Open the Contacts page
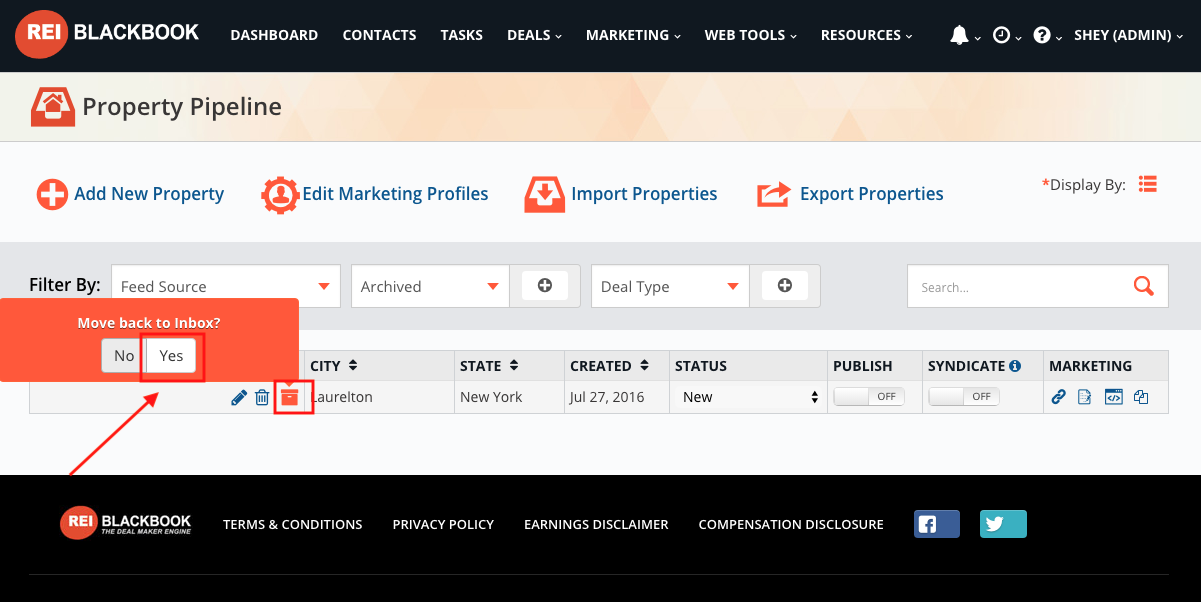1201x602 pixels. pyautogui.click(x=379, y=35)
